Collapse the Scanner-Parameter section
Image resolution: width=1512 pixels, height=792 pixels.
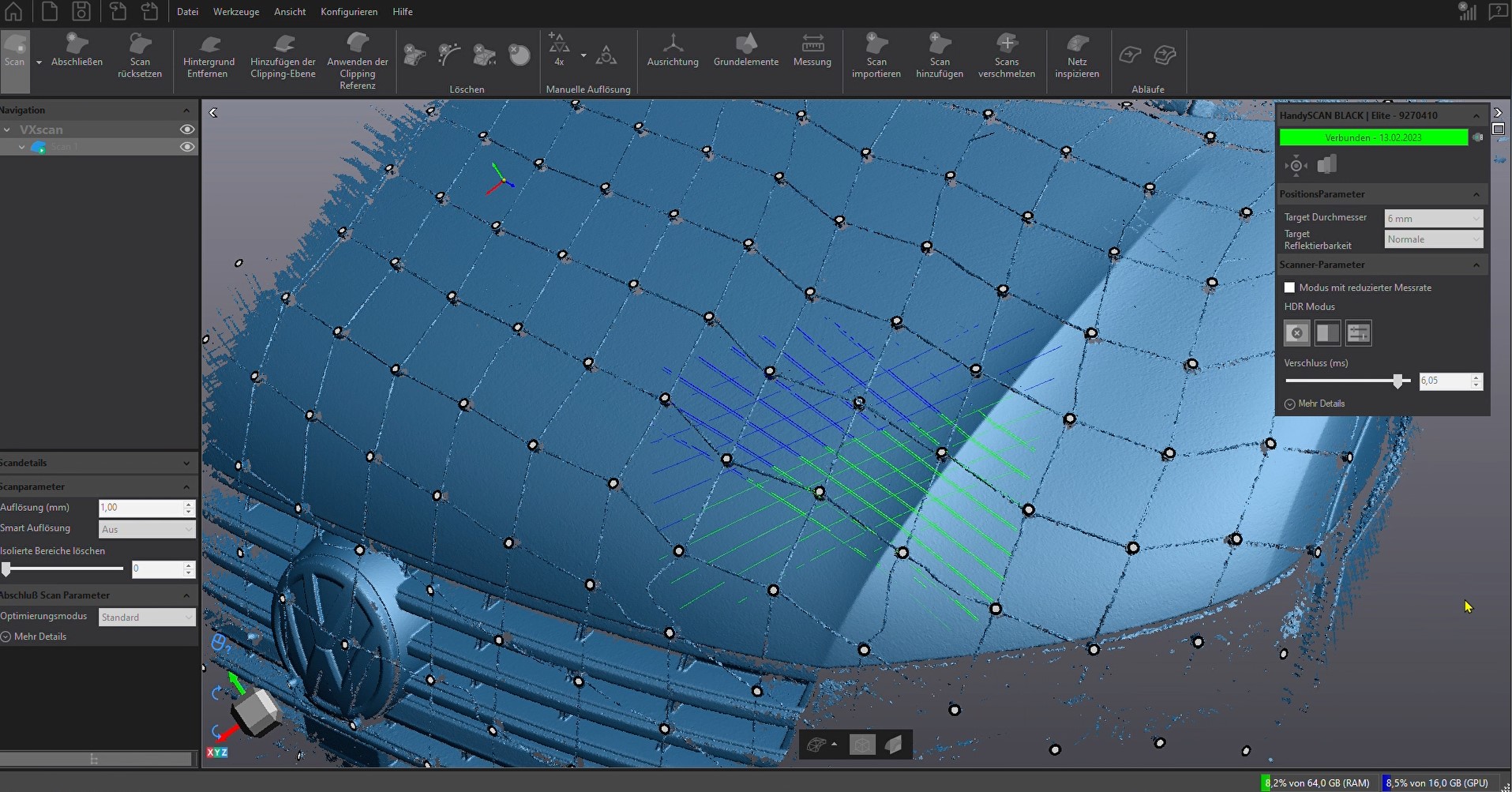pyautogui.click(x=1476, y=265)
